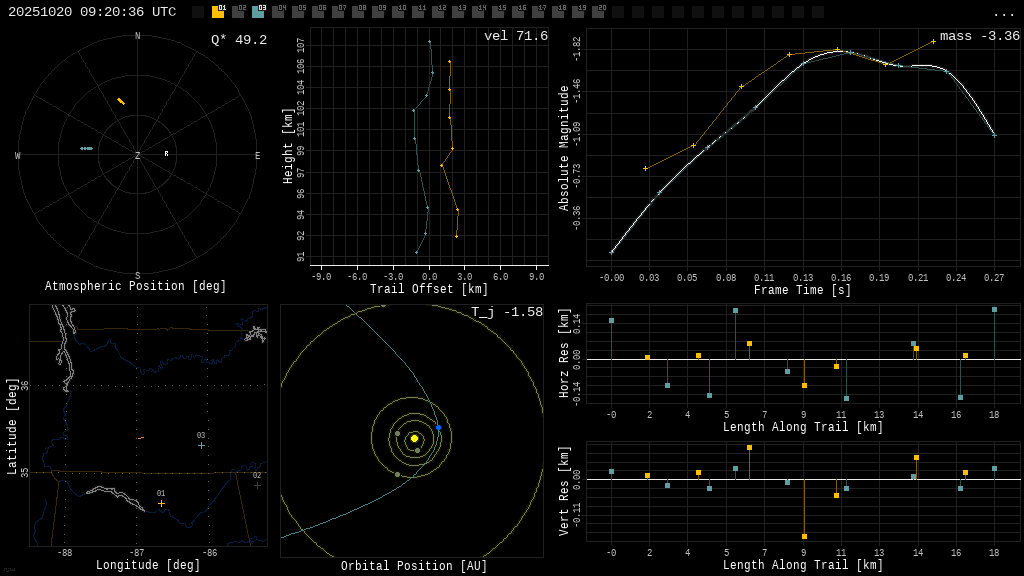Click the yellow Sun in orbital plot

414,438
